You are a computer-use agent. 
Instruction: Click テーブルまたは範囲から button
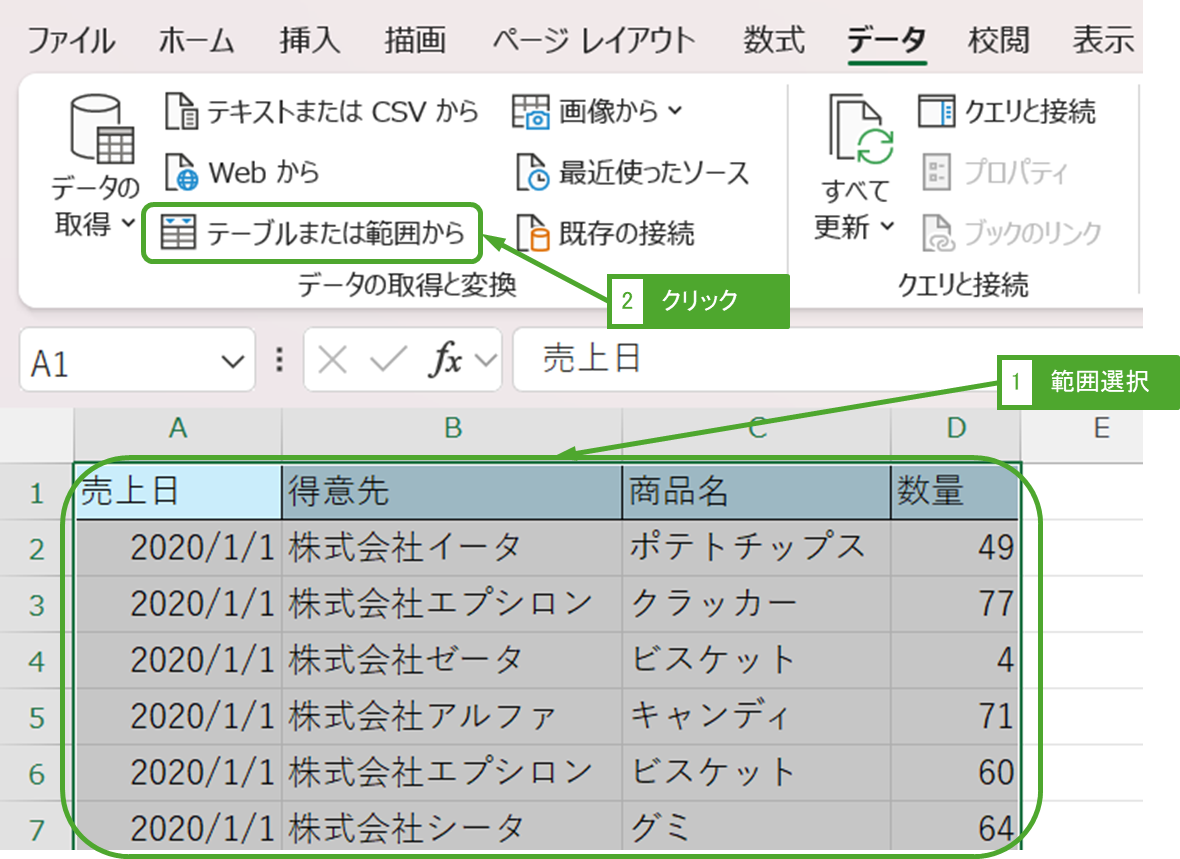(x=313, y=234)
